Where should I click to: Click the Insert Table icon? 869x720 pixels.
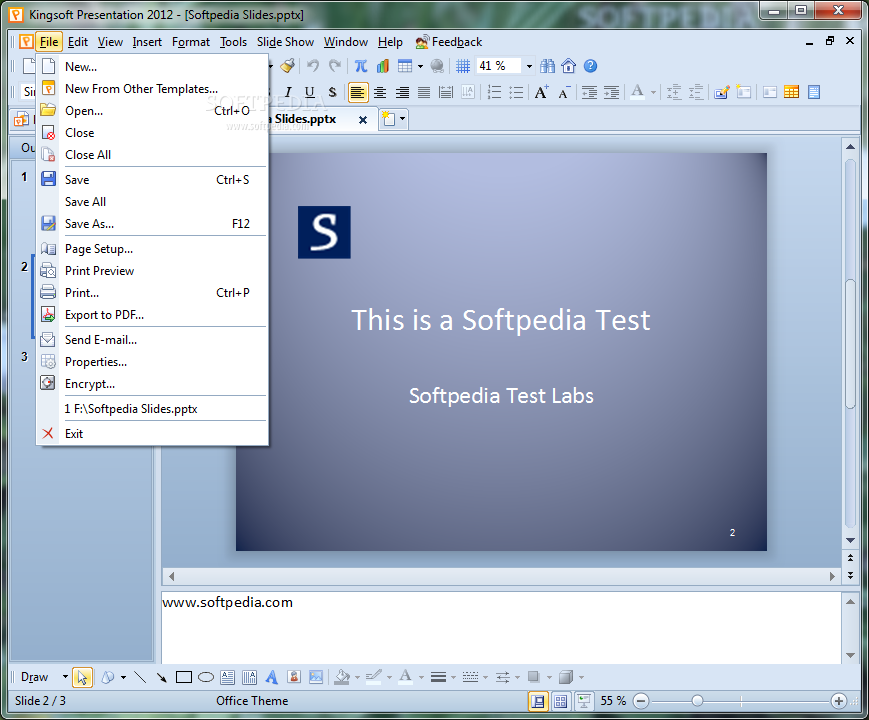pyautogui.click(x=405, y=66)
